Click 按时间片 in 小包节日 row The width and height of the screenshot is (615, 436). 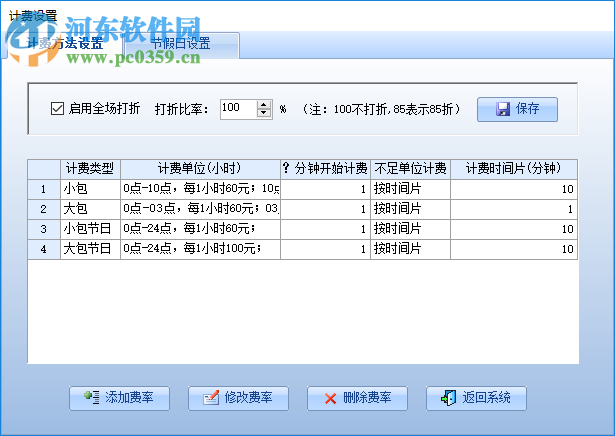pyautogui.click(x=410, y=229)
